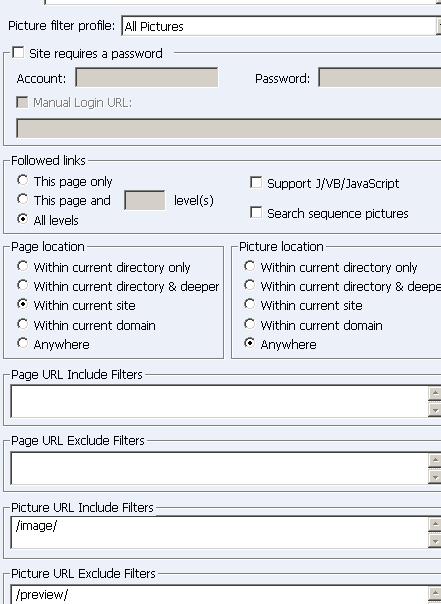Select This page only radio button
Screen dimensions: 441x604
(22, 180)
